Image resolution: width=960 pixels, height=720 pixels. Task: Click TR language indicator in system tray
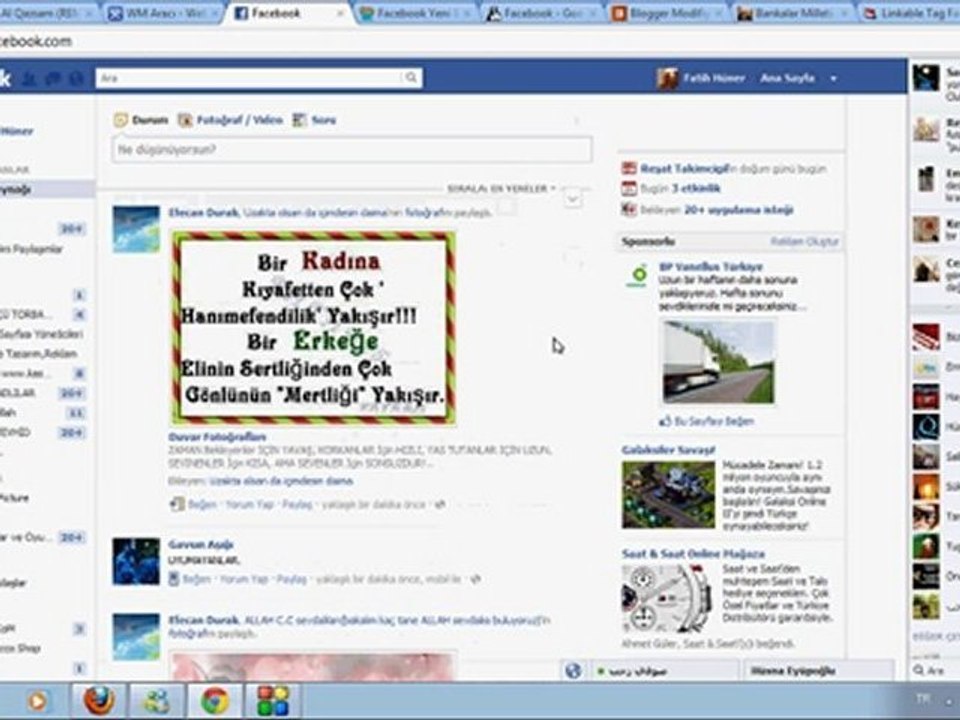(x=923, y=698)
